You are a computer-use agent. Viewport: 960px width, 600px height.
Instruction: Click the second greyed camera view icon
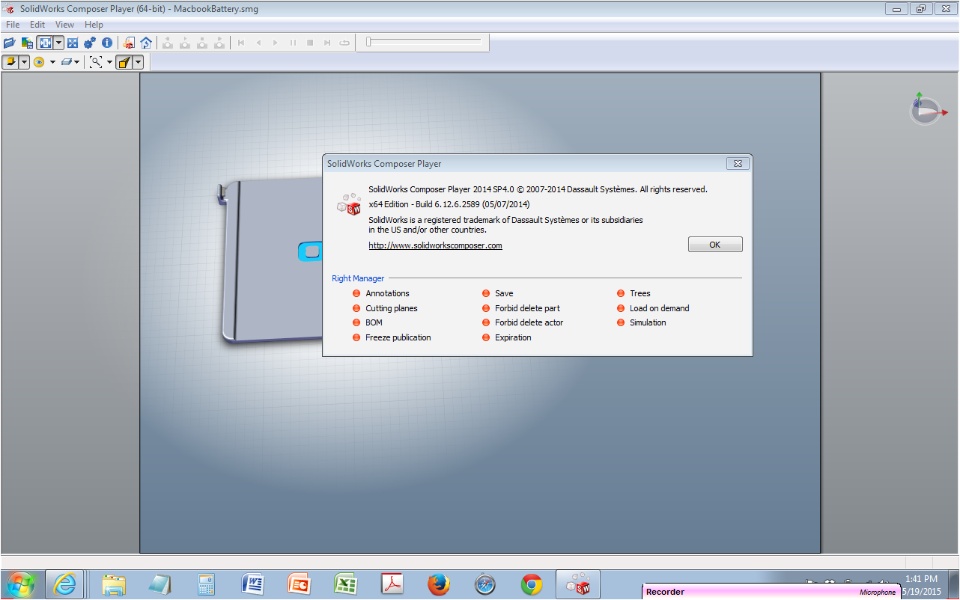(184, 43)
